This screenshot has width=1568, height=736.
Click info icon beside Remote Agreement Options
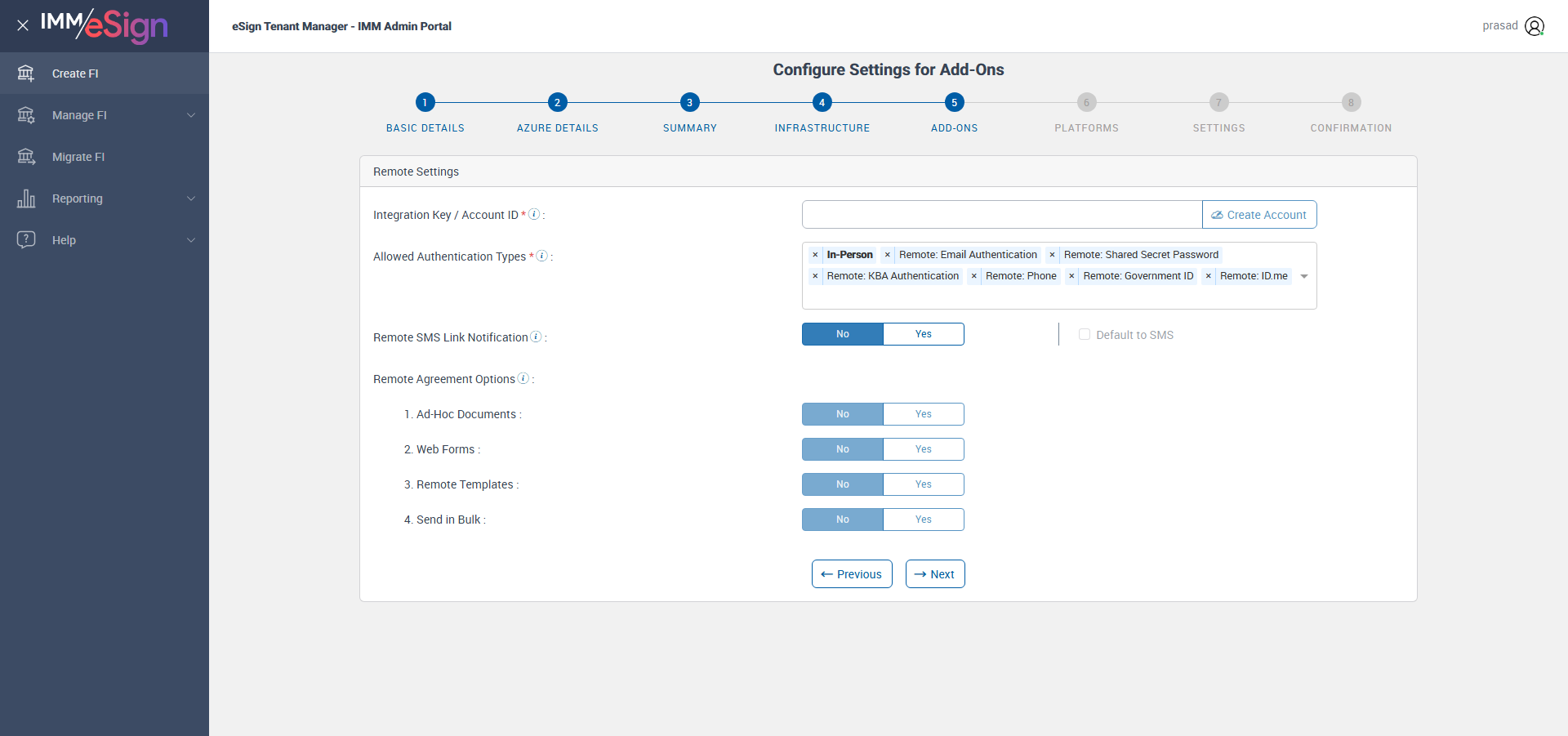523,378
